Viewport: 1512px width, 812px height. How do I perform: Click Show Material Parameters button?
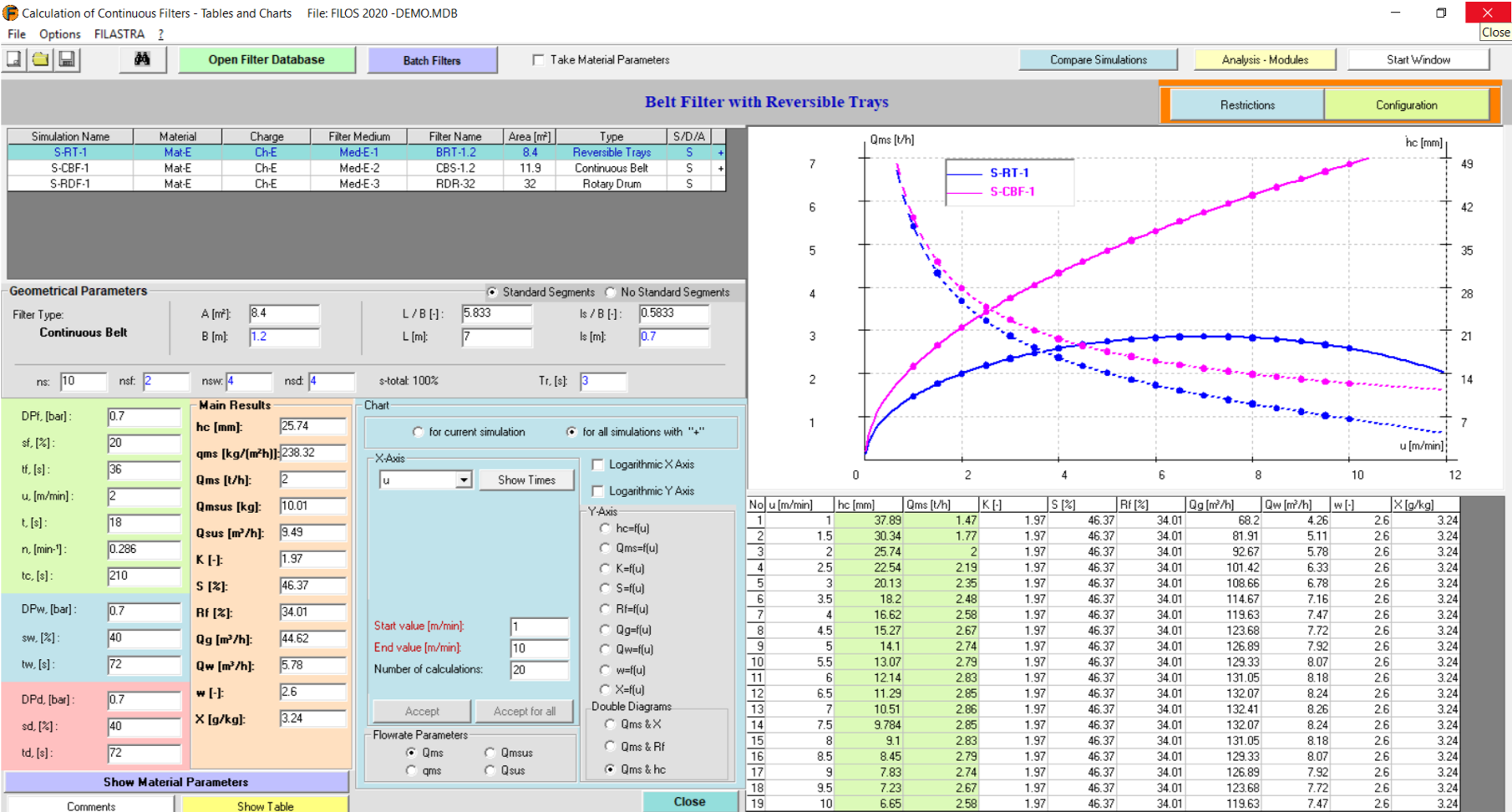[x=175, y=782]
